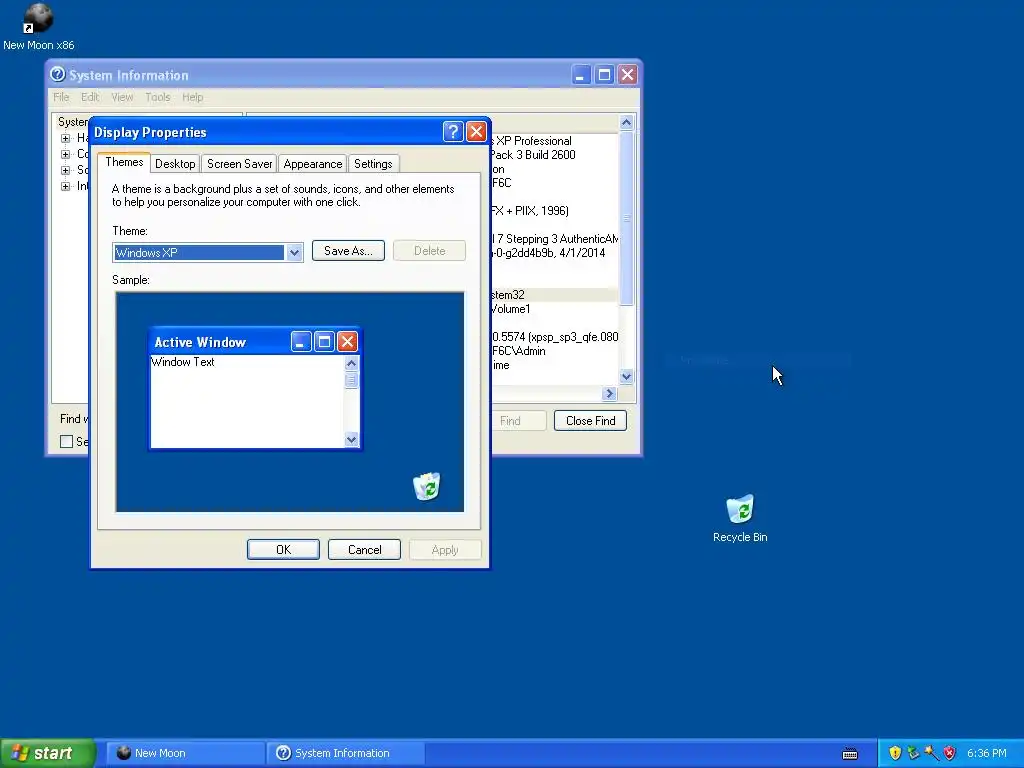Click the Apply button in Display Properties
Viewport: 1024px width, 768px height.
445,550
